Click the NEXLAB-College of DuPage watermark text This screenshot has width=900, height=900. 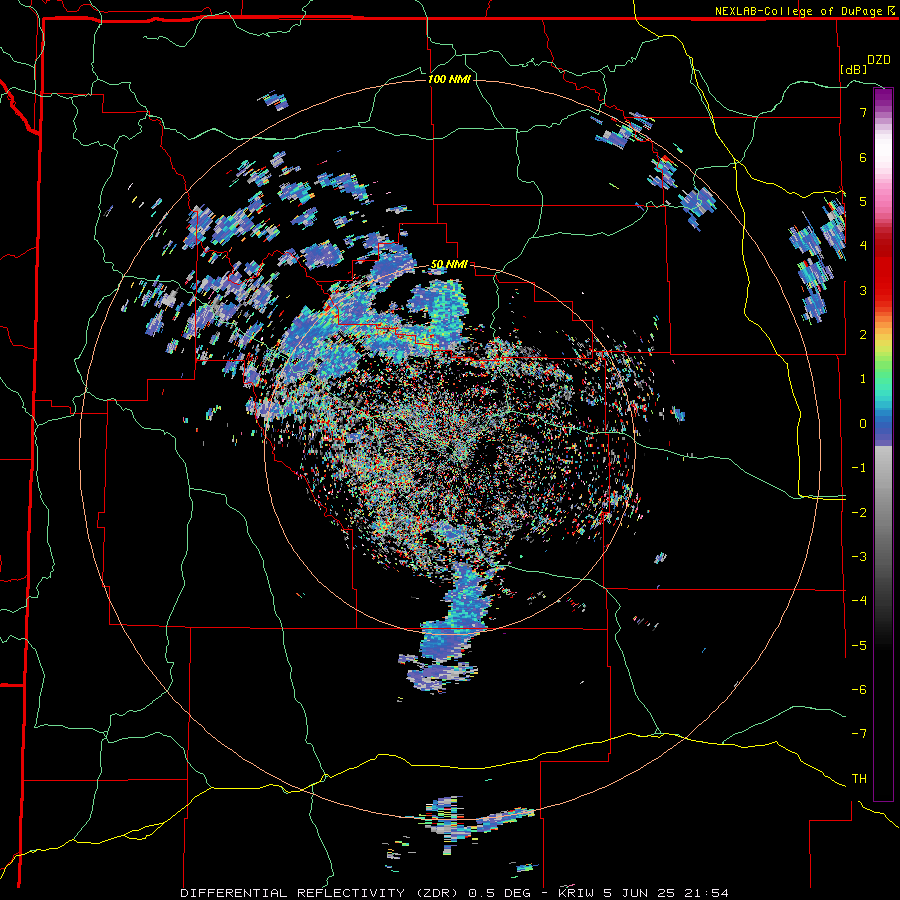click(803, 11)
